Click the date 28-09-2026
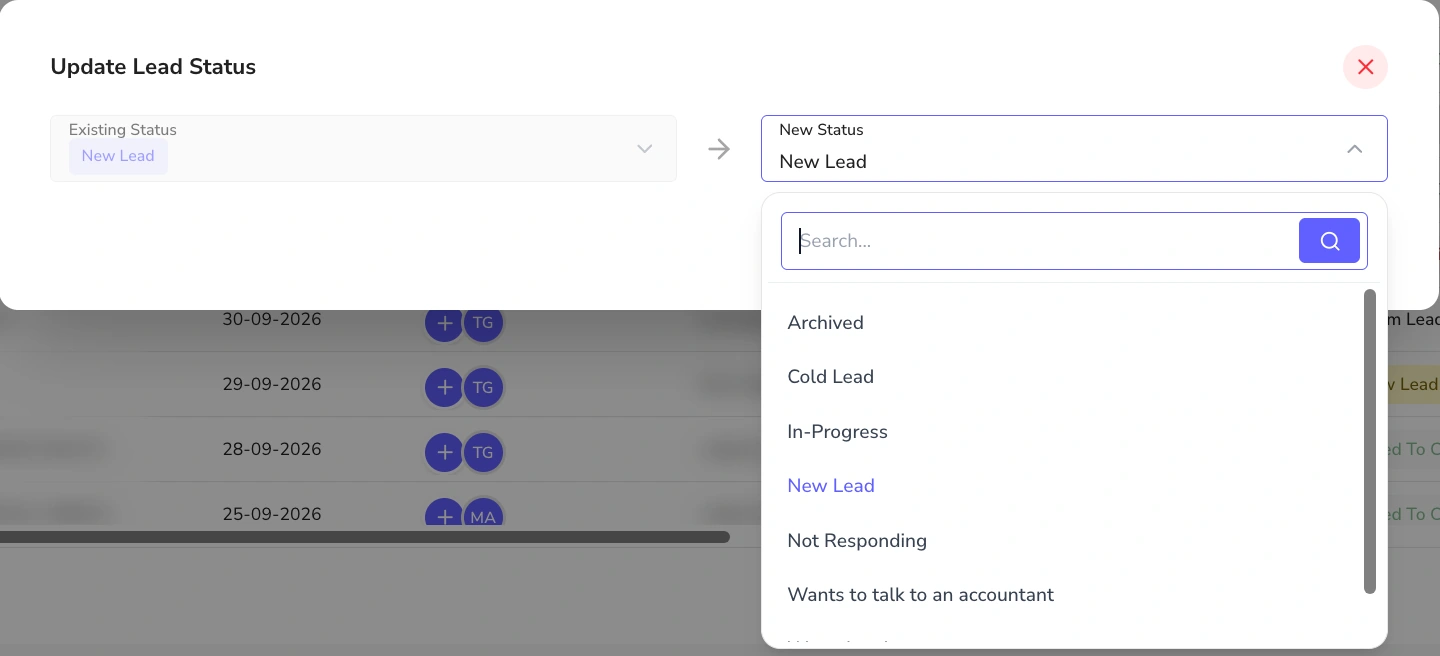1440x656 pixels. 272,450
